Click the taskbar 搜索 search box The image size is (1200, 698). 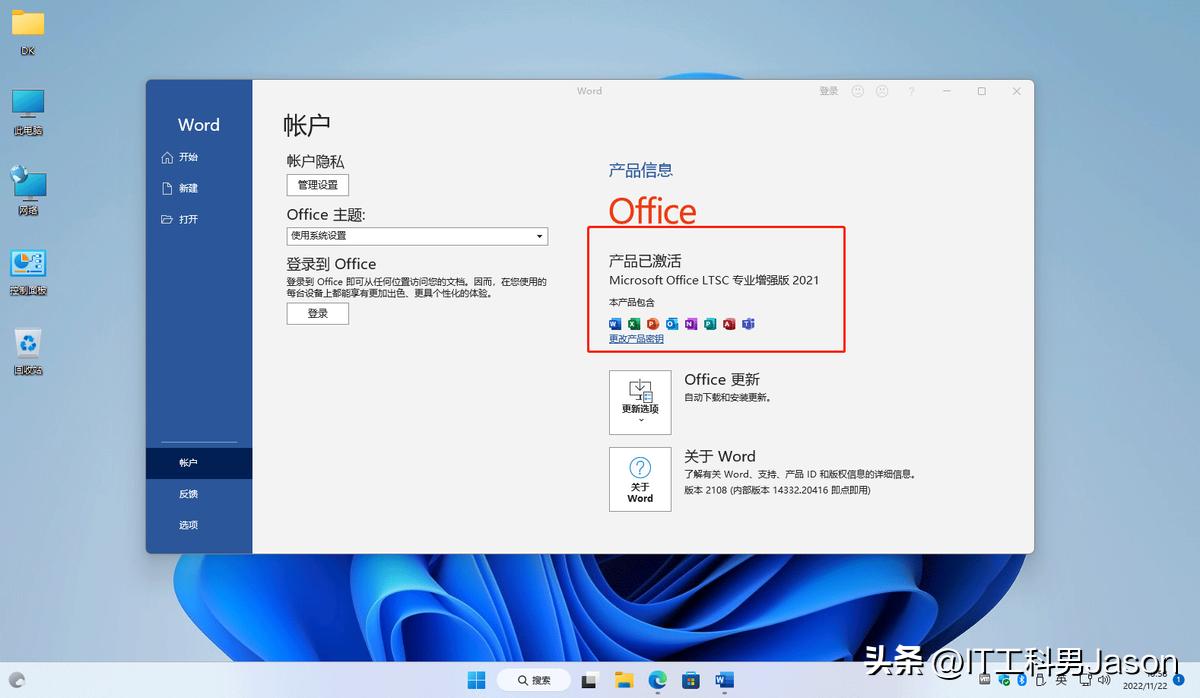point(534,680)
